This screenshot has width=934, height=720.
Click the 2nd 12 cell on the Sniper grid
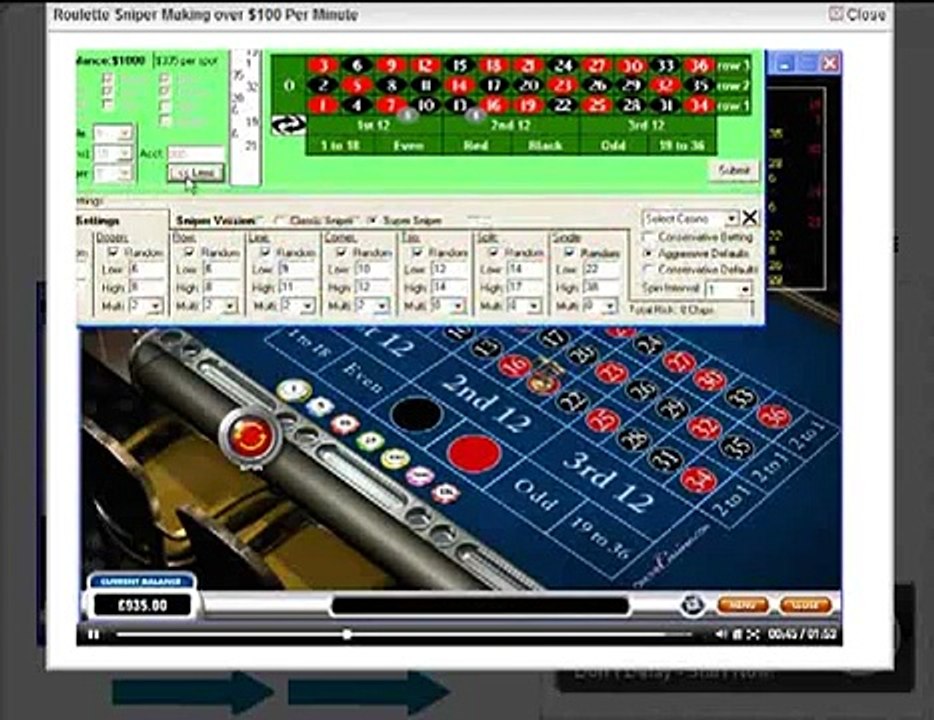[x=511, y=126]
